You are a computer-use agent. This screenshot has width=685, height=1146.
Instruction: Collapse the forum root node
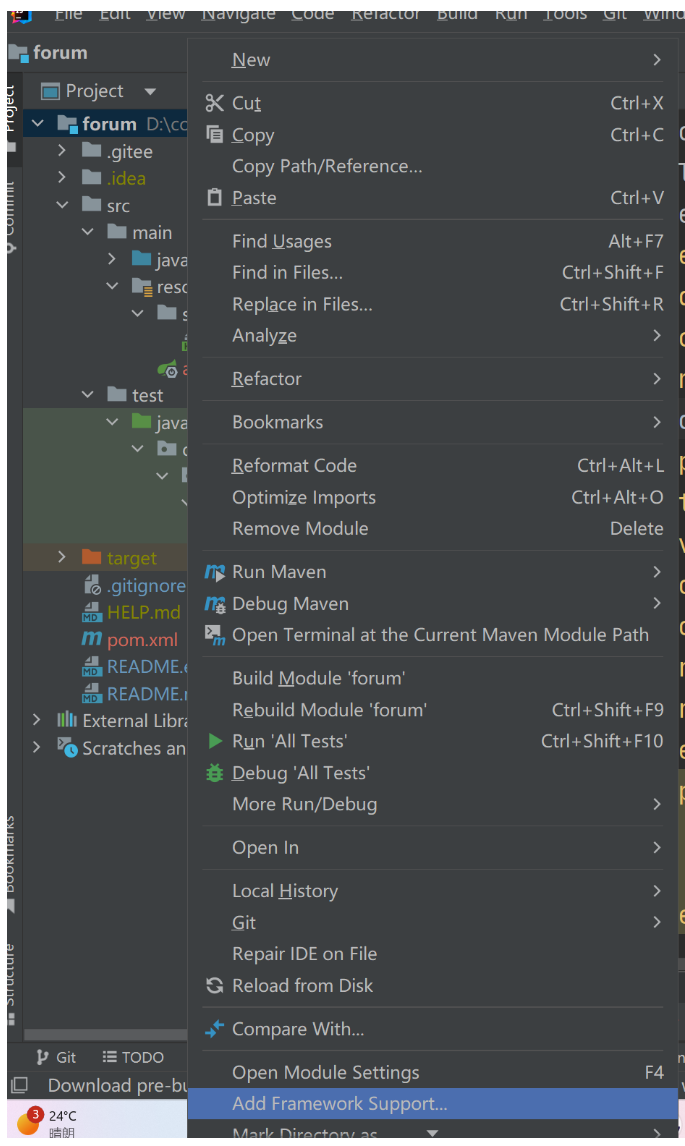point(38,124)
